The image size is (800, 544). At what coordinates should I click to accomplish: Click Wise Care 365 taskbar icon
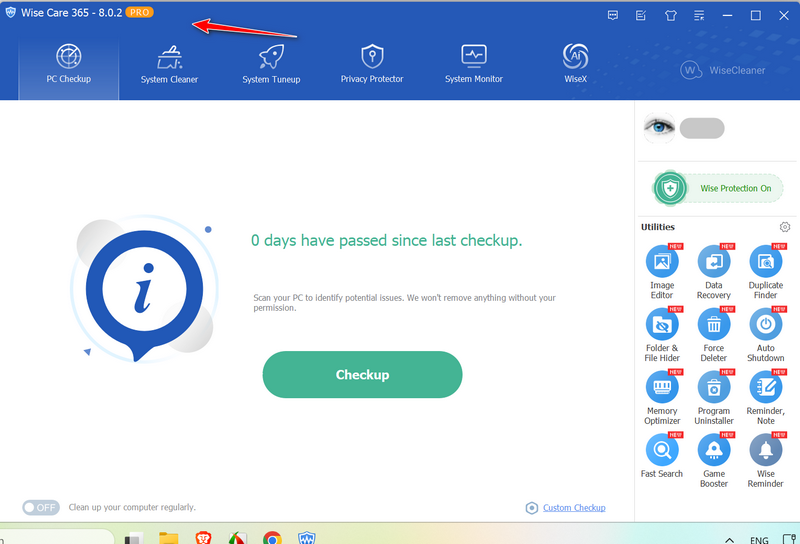307,538
